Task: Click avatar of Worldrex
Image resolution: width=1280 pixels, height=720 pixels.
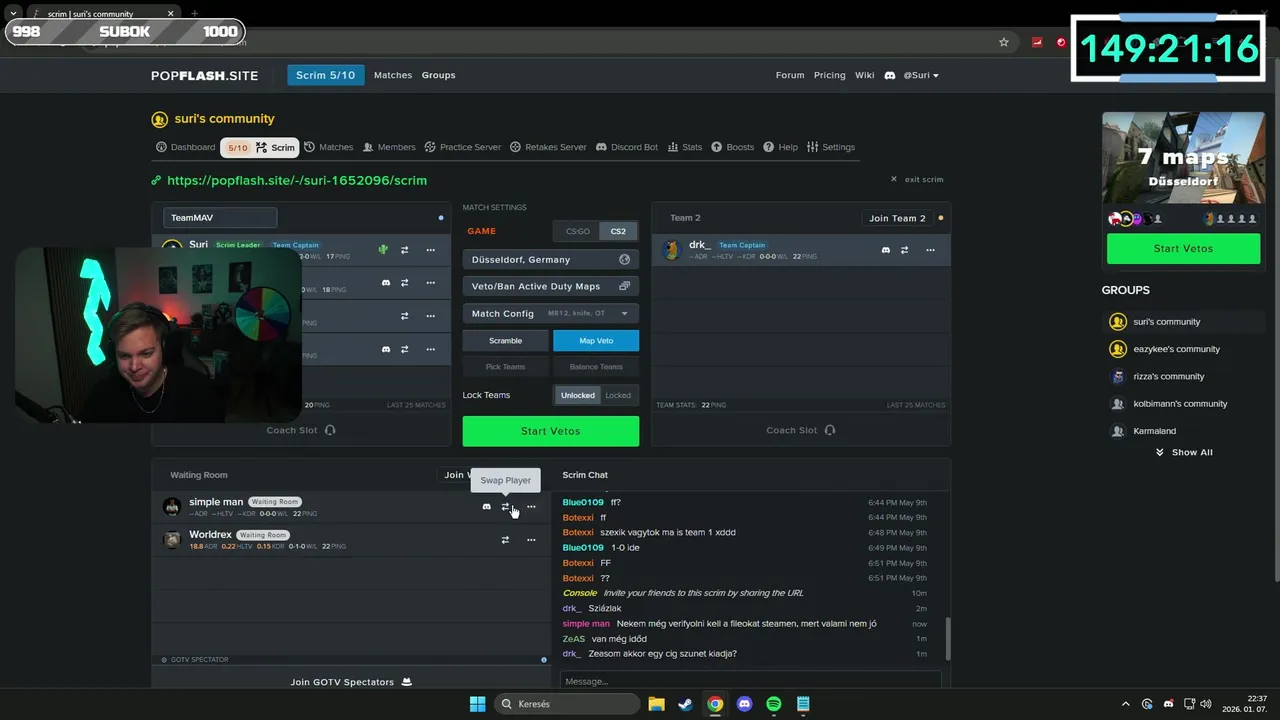Action: [x=172, y=540]
